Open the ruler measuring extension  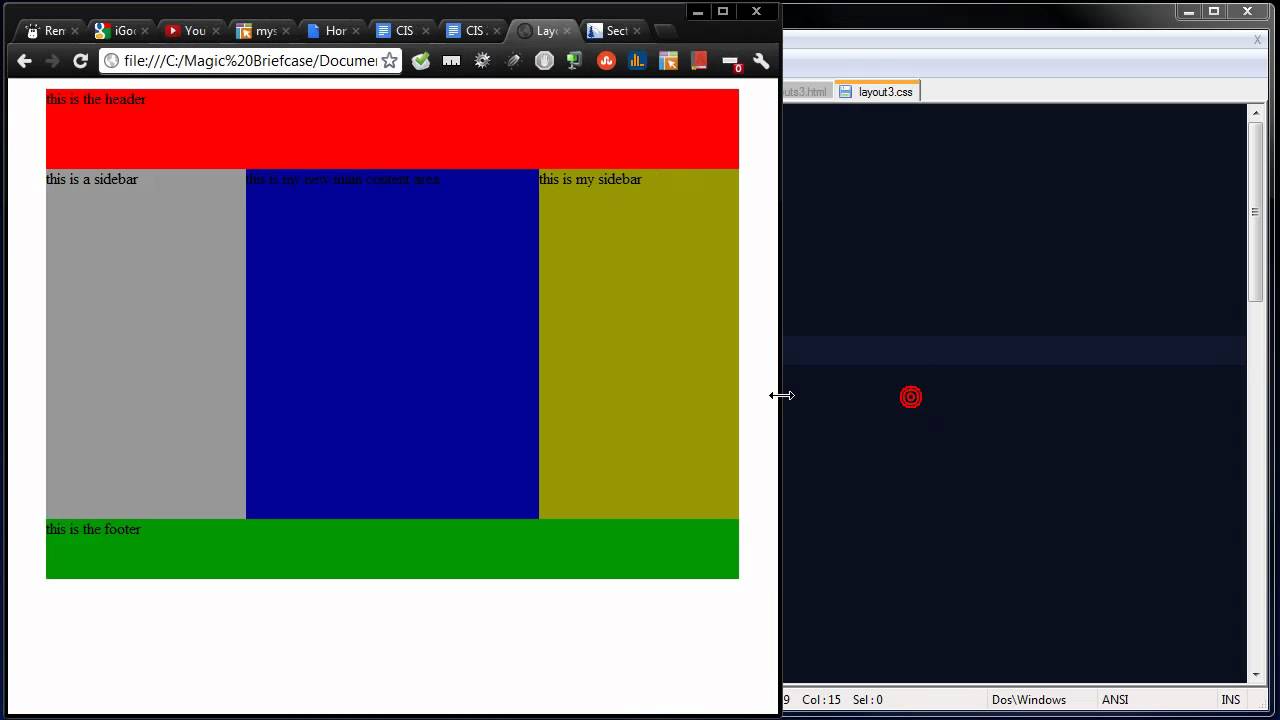tap(451, 61)
